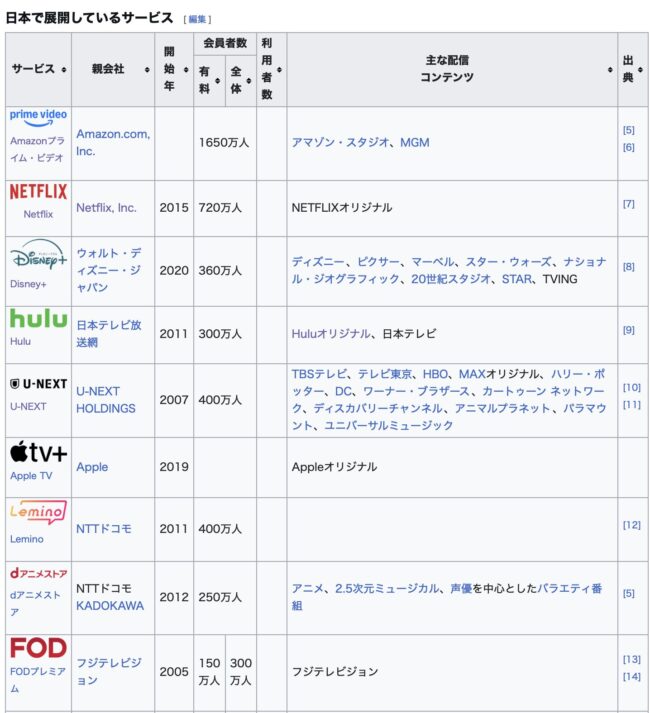Open 日本テレビ放送網 link
This screenshot has height=713, width=650.
click(109, 333)
